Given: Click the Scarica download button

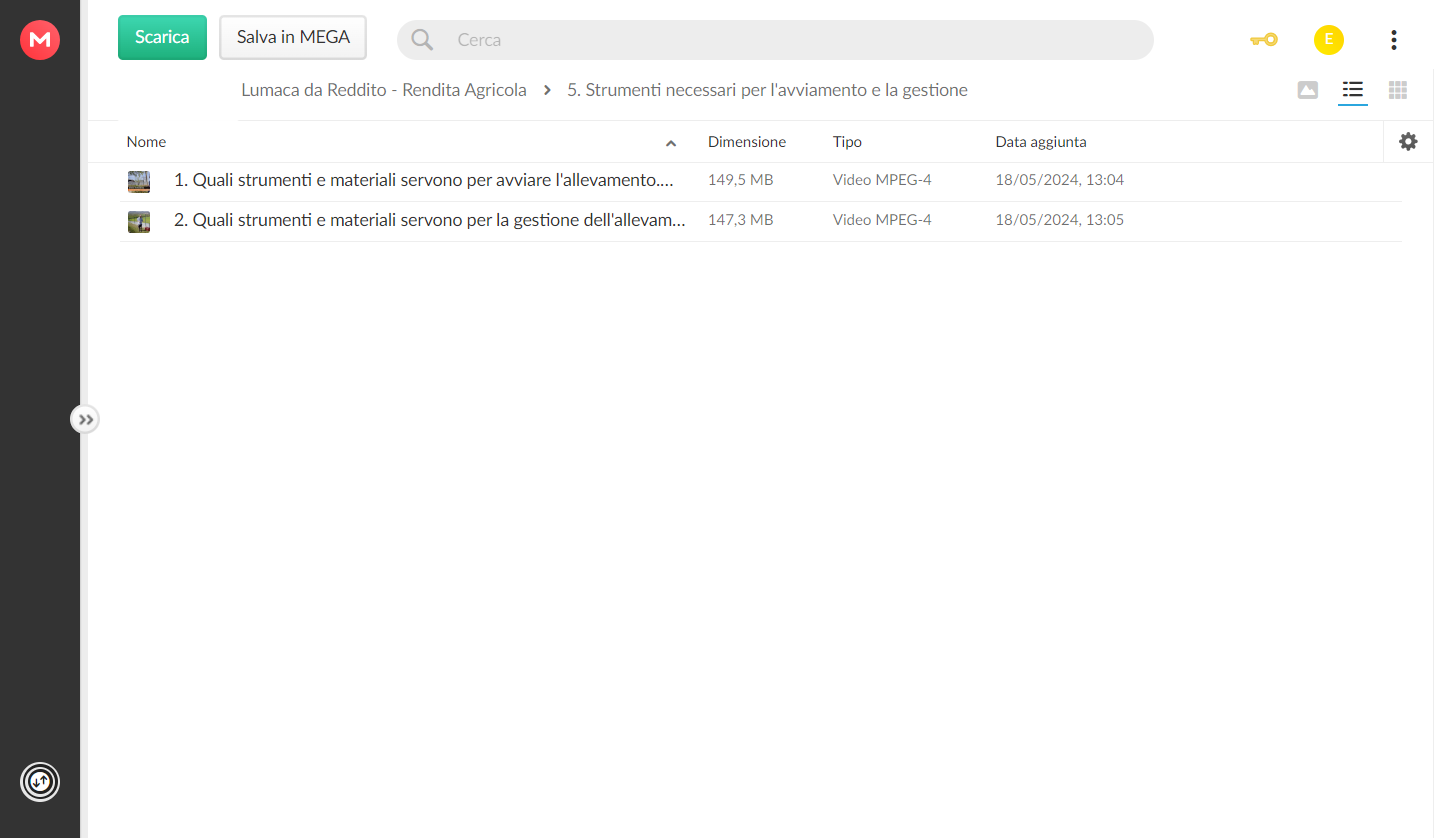Looking at the screenshot, I should (x=162, y=37).
